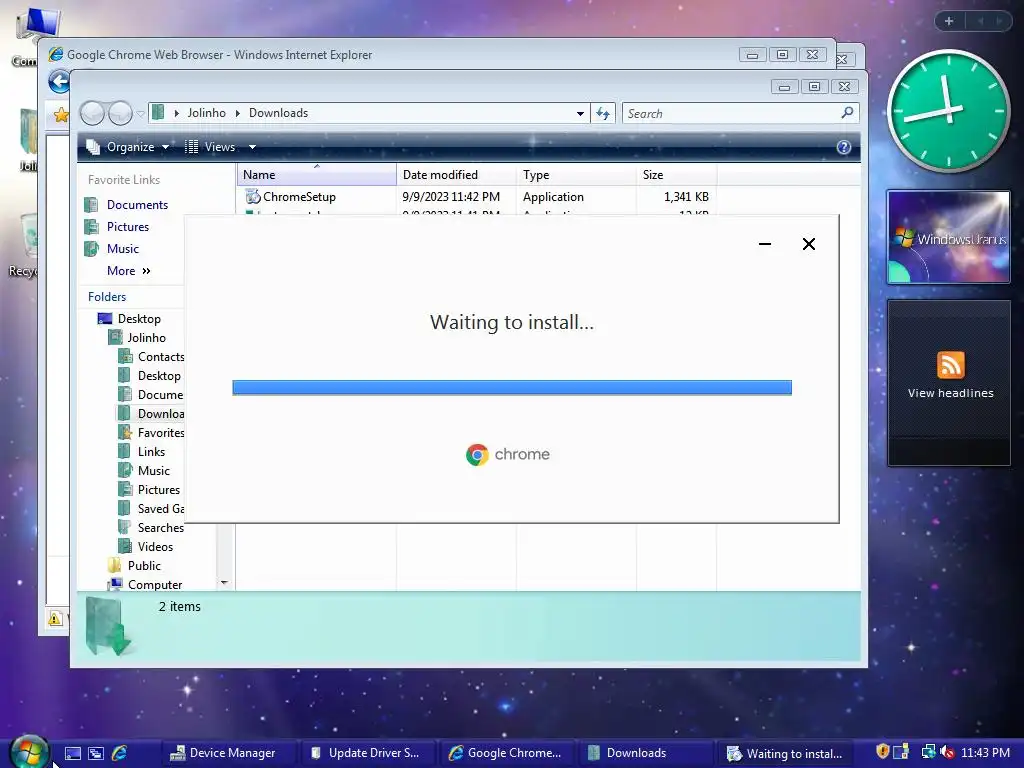Select Computer in the Folders tree
This screenshot has width=1024, height=768.
coord(155,584)
